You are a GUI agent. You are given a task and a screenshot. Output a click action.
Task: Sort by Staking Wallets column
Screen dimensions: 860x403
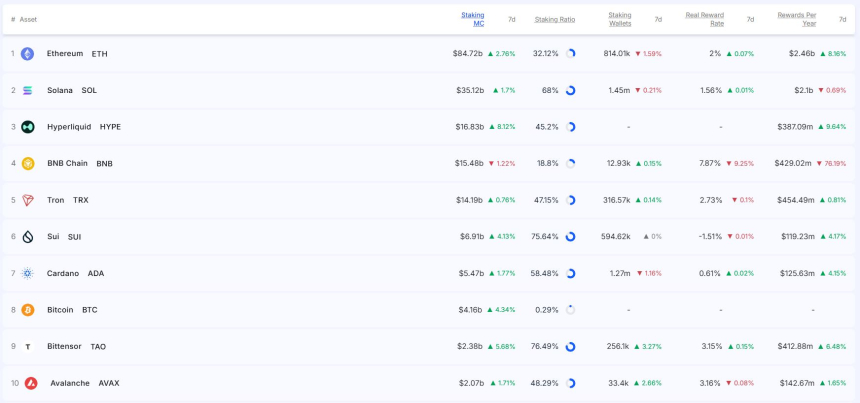coord(619,19)
